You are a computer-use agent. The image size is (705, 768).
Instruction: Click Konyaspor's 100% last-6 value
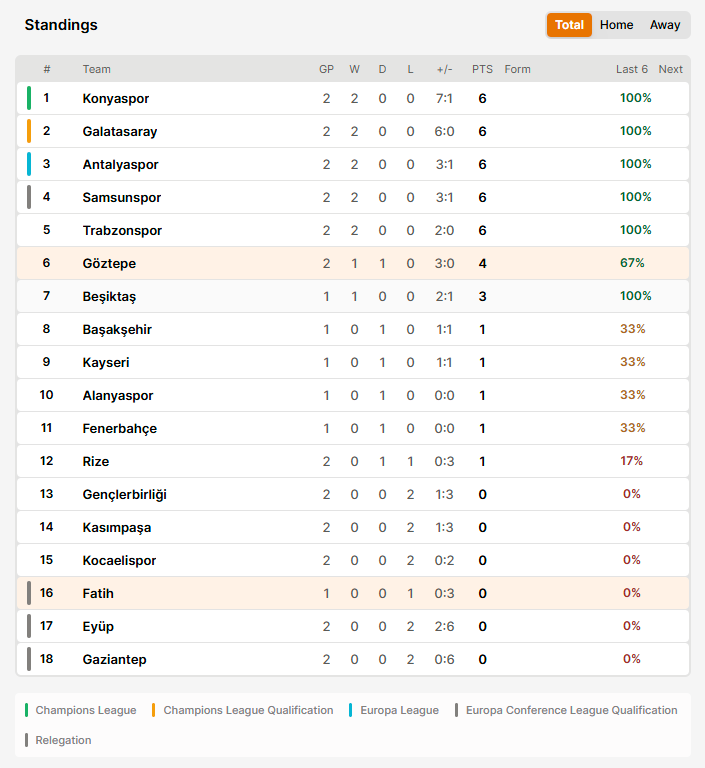coord(635,98)
